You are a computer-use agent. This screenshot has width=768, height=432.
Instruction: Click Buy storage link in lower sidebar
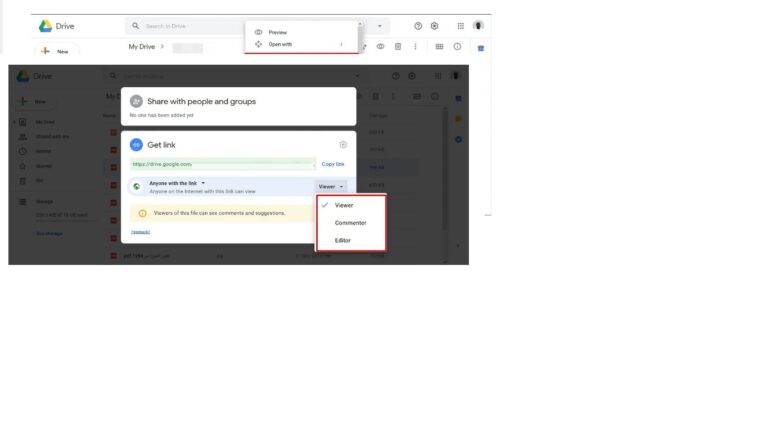tap(49, 234)
